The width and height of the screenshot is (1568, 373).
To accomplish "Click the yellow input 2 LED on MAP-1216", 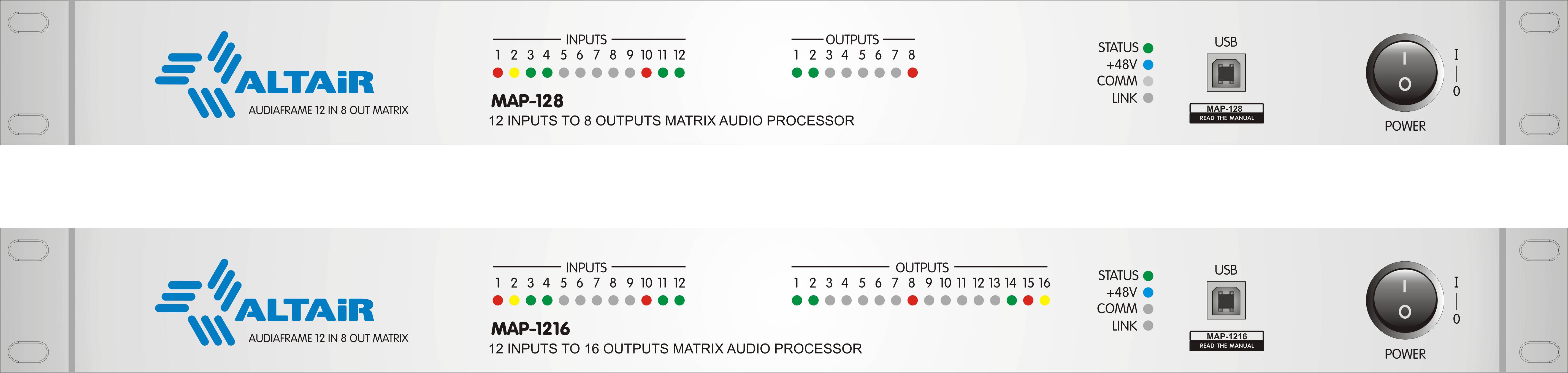I will 514,300.
